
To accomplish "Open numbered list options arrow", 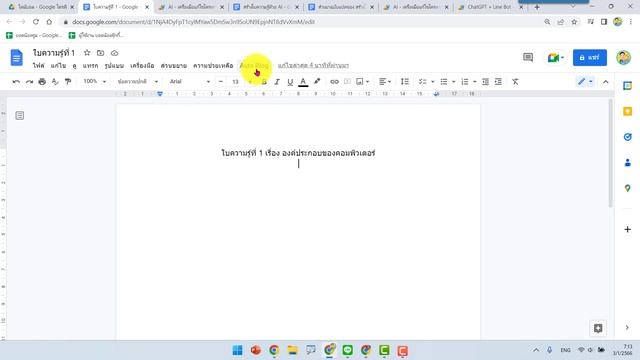I will pyautogui.click(x=474, y=82).
